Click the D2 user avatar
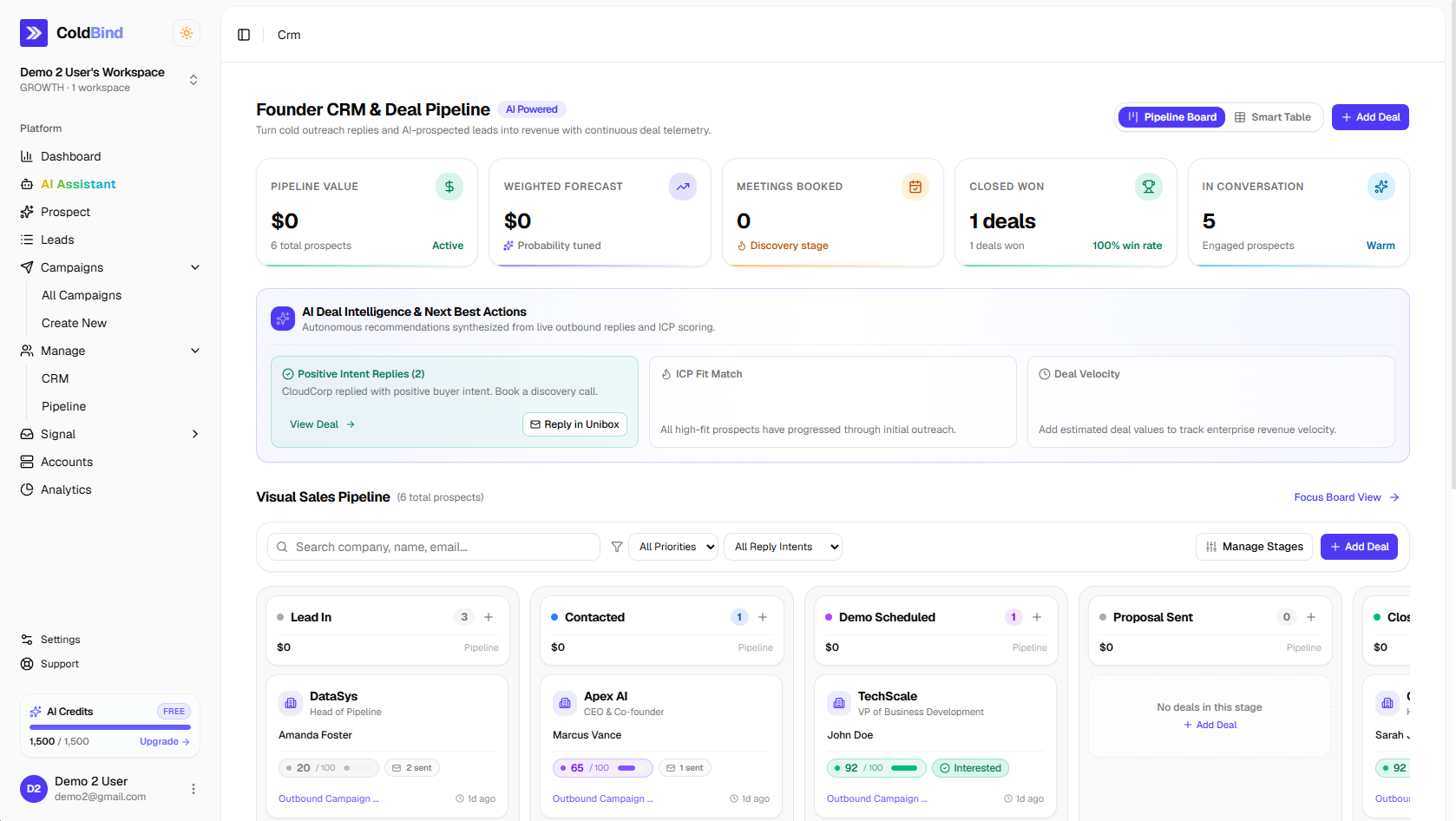This screenshot has height=821, width=1456. (x=34, y=789)
